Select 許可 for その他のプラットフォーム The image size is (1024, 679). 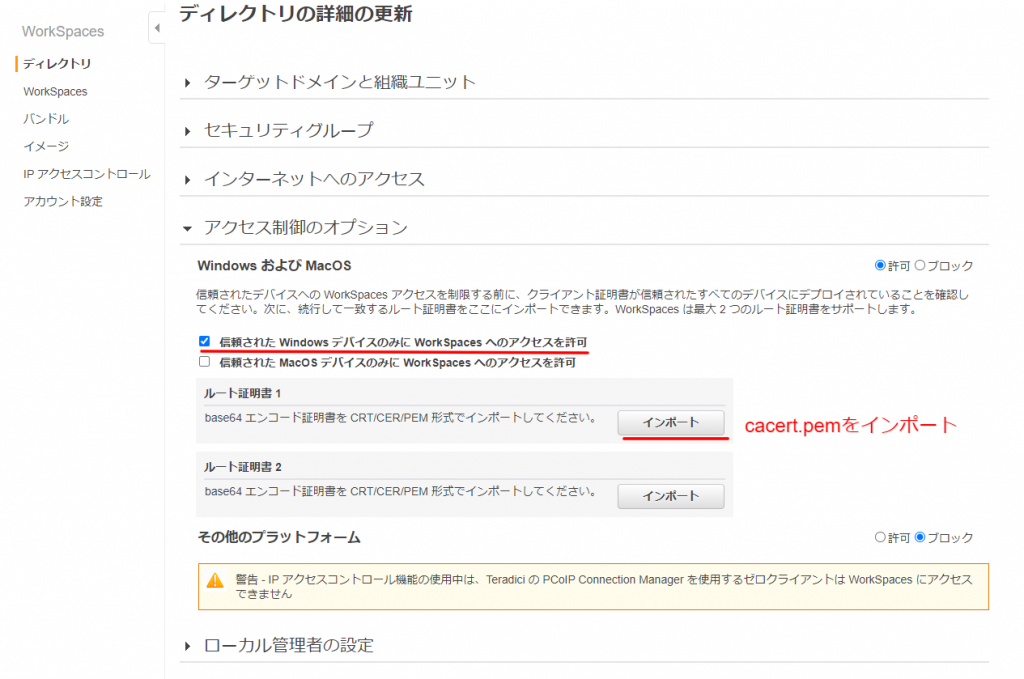click(x=880, y=537)
